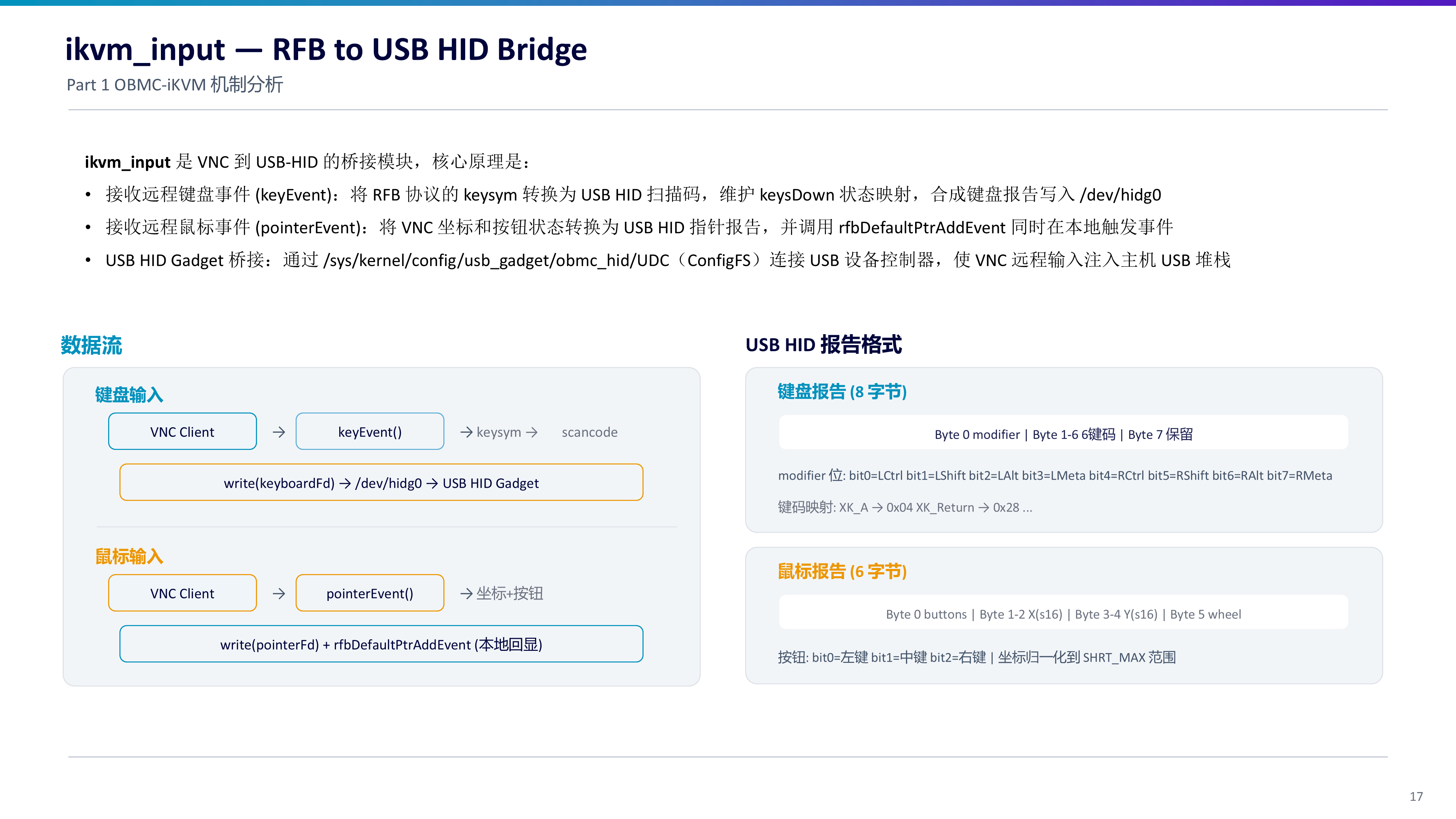Click the '键码映射: XK_A → 0x04' line
This screenshot has width=1456, height=819.
905,507
